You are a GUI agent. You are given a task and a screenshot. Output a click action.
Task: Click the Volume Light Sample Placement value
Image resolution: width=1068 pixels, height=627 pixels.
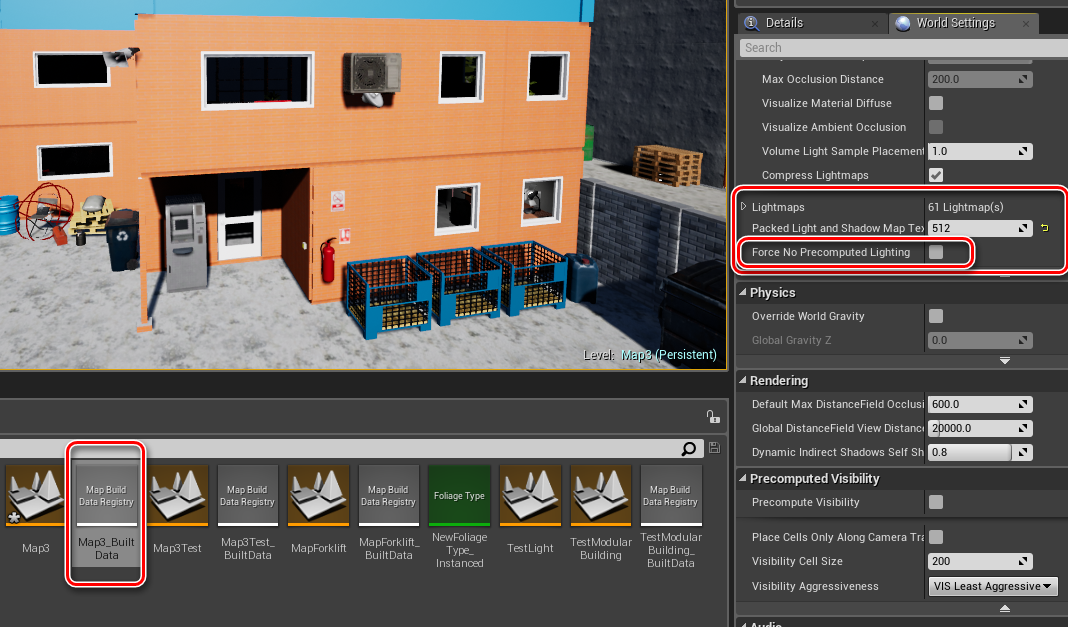point(980,151)
